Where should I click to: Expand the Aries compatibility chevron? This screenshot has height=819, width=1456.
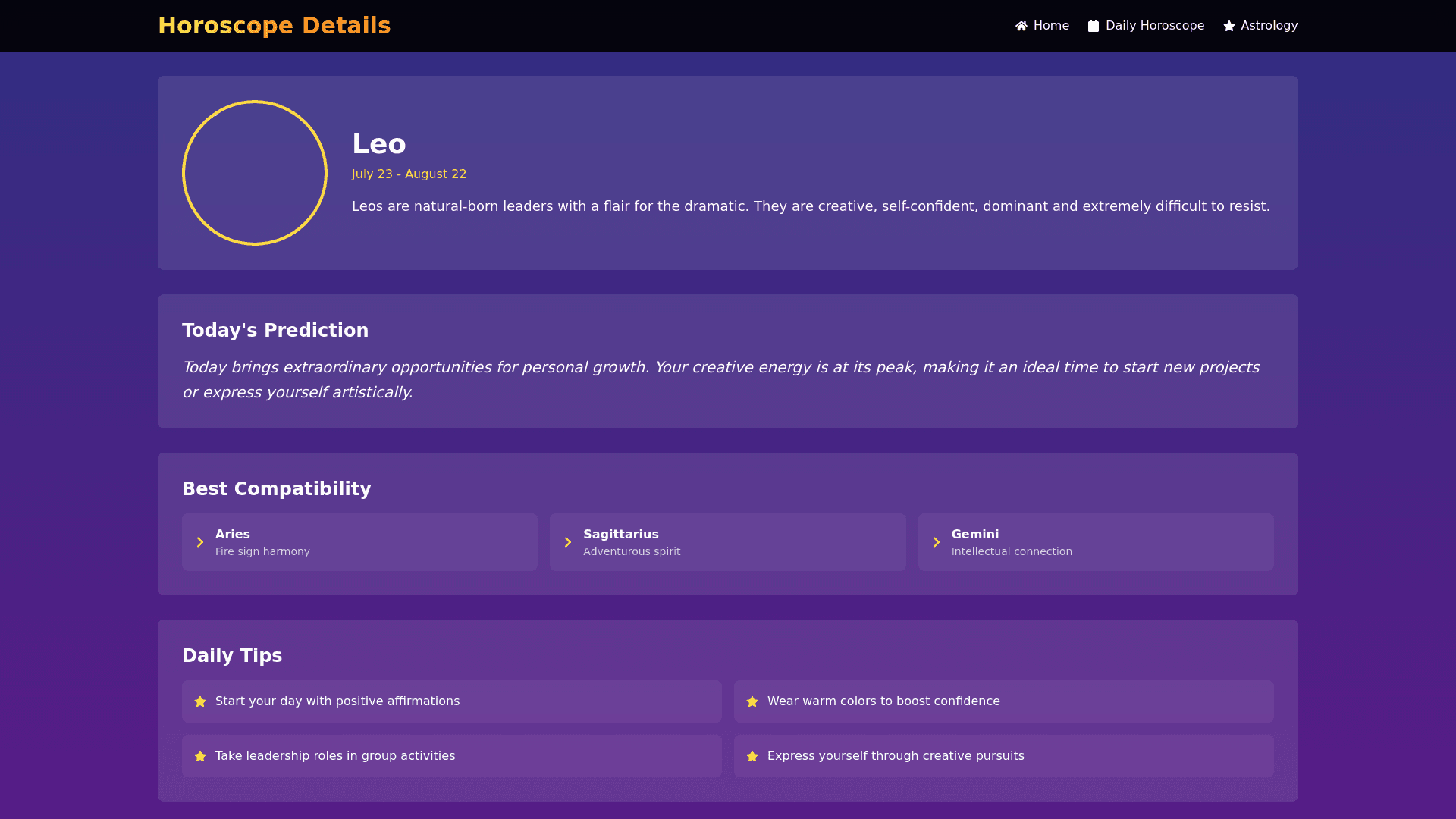point(200,542)
